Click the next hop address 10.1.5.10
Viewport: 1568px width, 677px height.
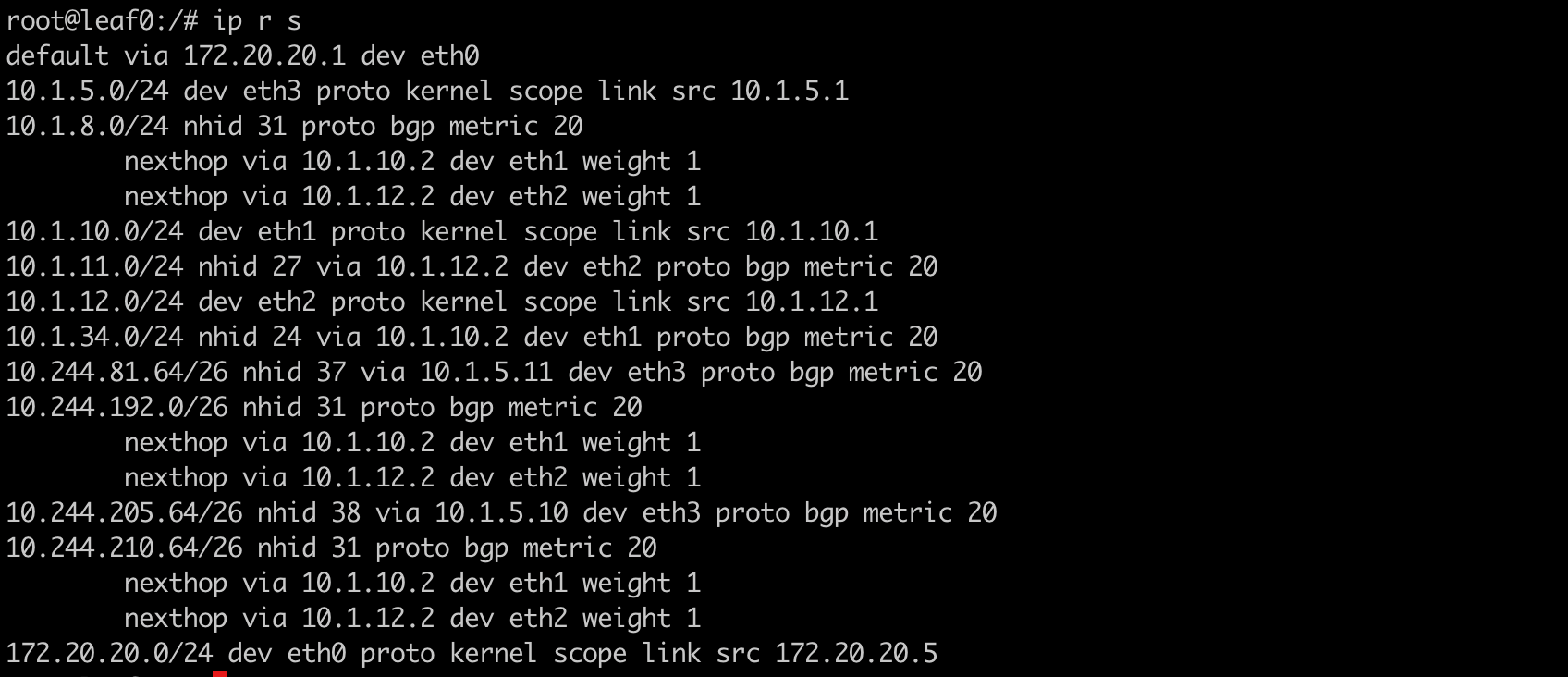(501, 513)
